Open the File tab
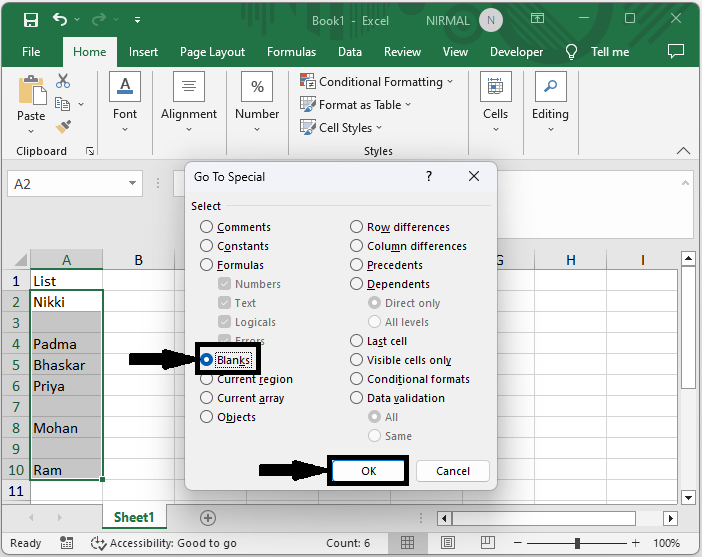 31,52
